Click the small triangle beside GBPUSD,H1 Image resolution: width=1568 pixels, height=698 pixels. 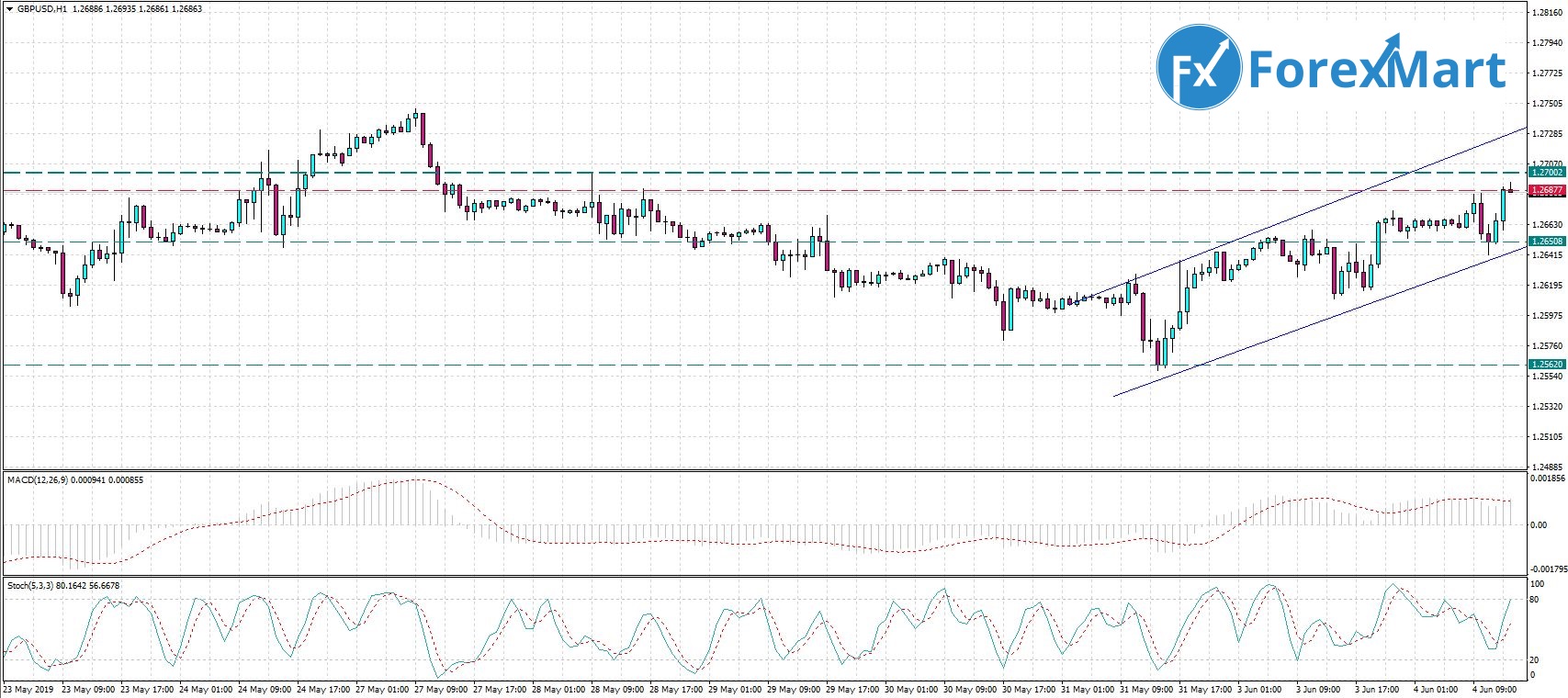tap(9, 9)
